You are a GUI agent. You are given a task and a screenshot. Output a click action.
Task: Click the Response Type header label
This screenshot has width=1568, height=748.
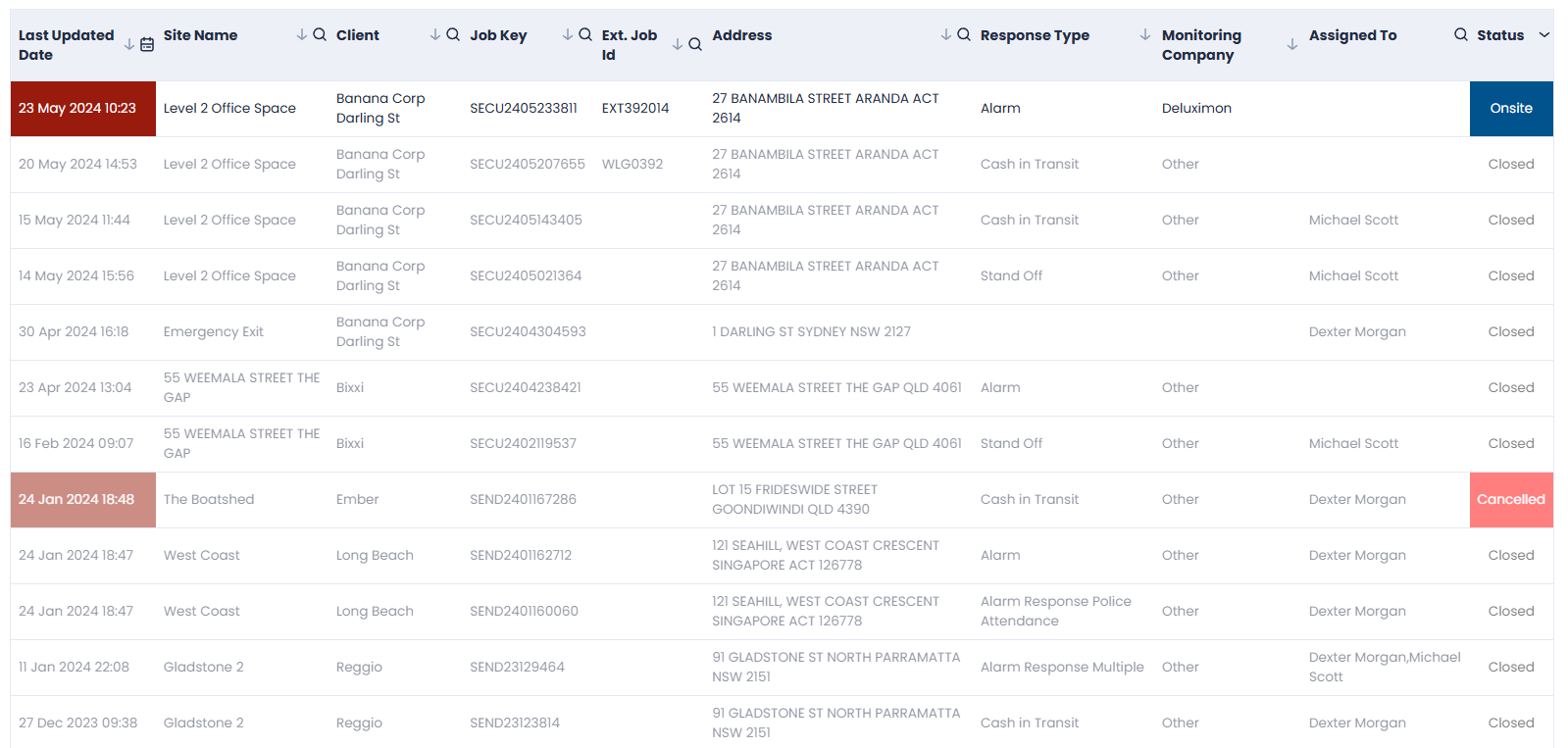coord(1035,34)
